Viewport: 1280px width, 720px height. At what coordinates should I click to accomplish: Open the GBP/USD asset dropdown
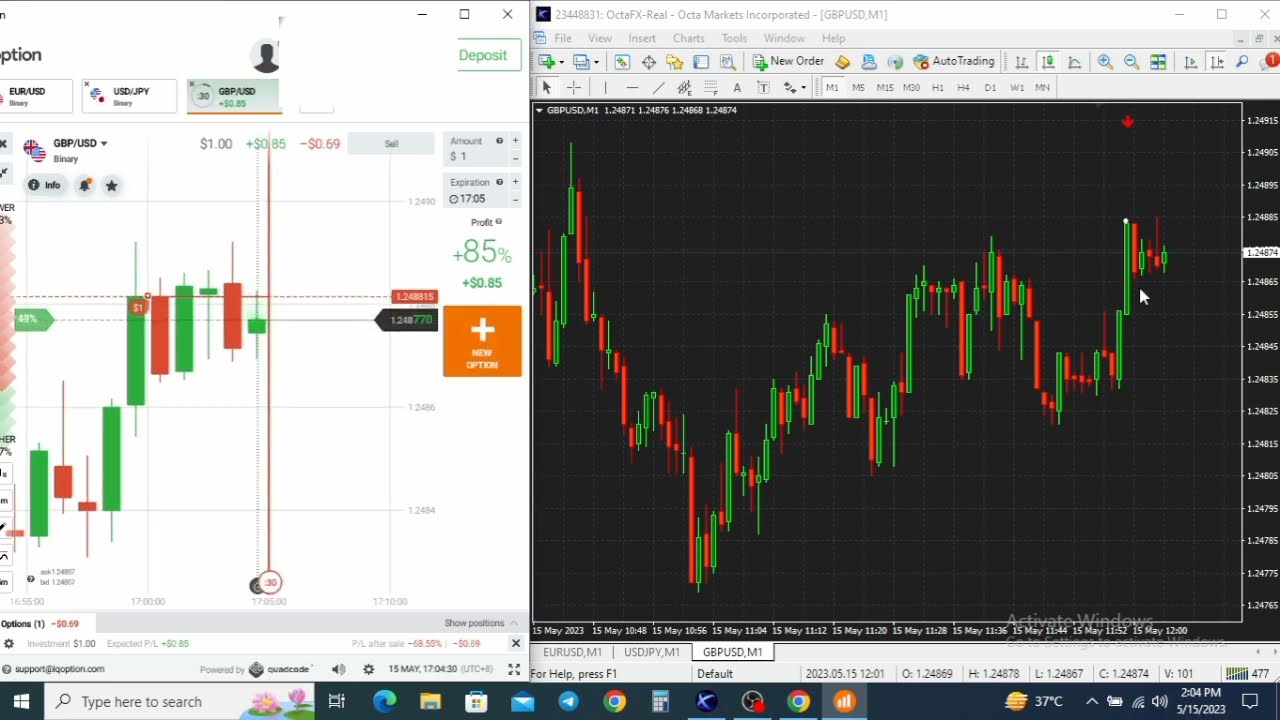pos(80,143)
